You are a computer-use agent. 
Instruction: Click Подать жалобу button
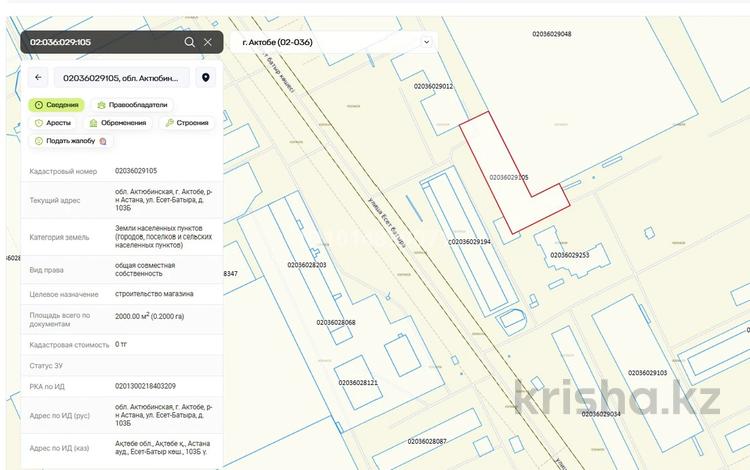pos(71,141)
